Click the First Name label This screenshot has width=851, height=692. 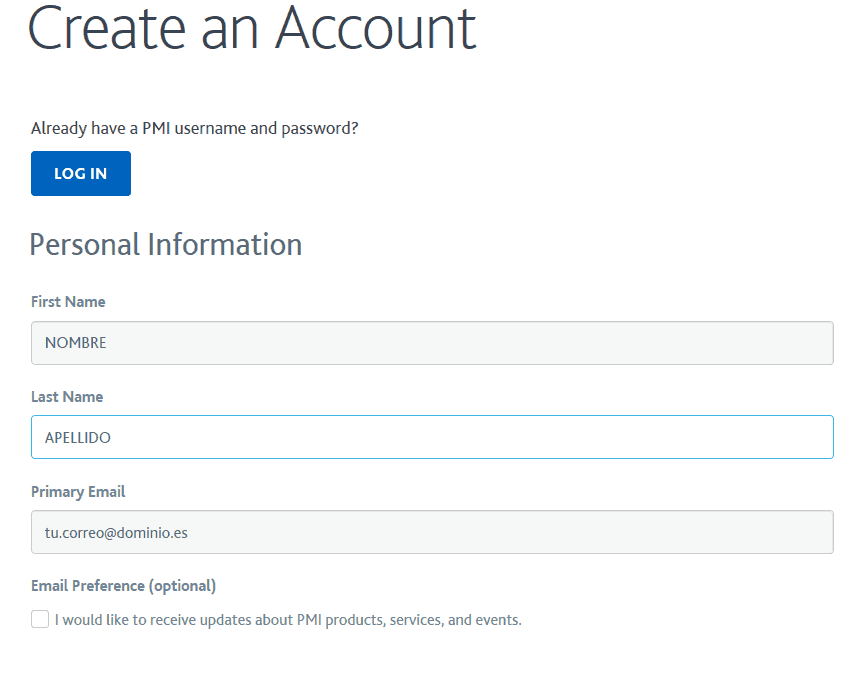click(x=68, y=302)
